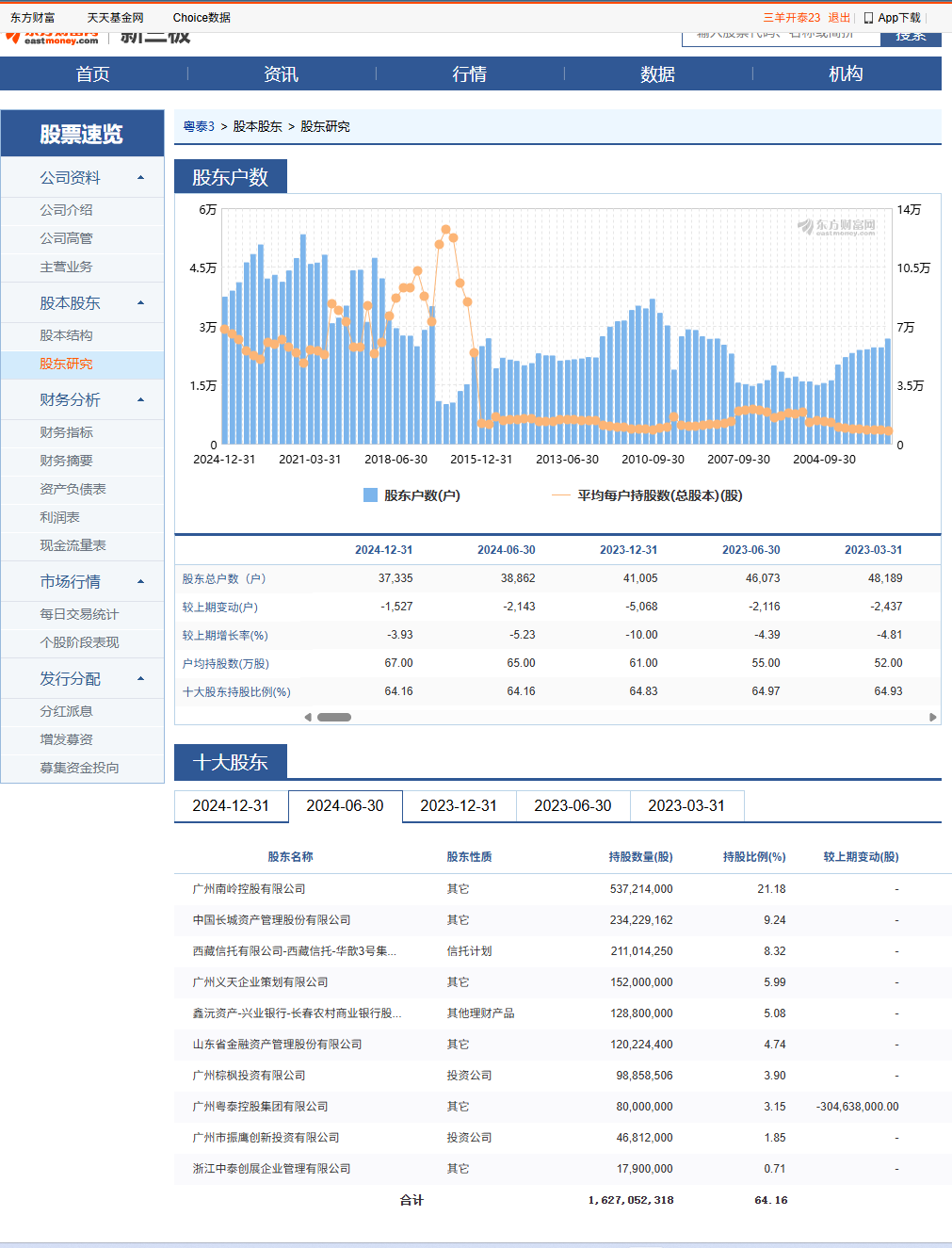
Task: Click the 持股比例(%) column header
Action: [x=754, y=857]
